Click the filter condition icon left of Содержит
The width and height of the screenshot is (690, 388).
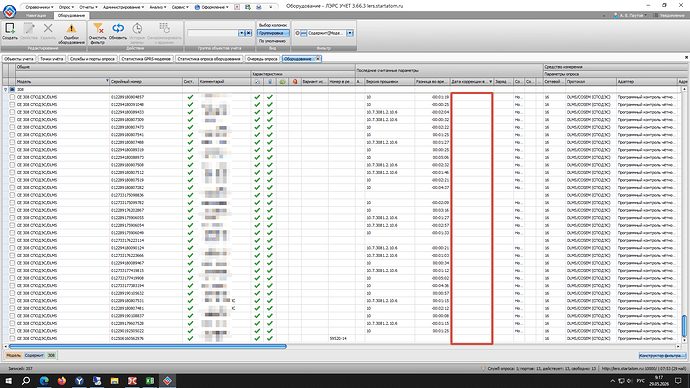click(304, 33)
